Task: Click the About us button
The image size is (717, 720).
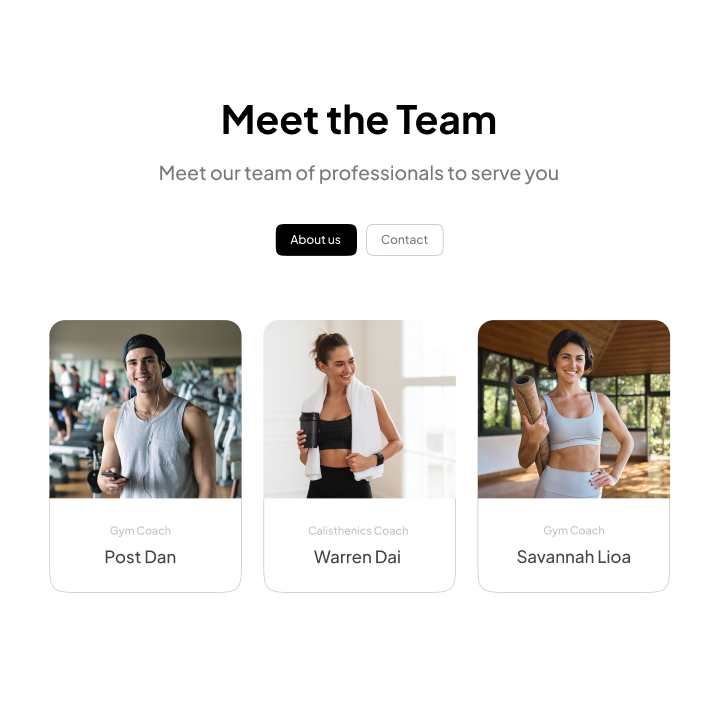Action: [316, 240]
